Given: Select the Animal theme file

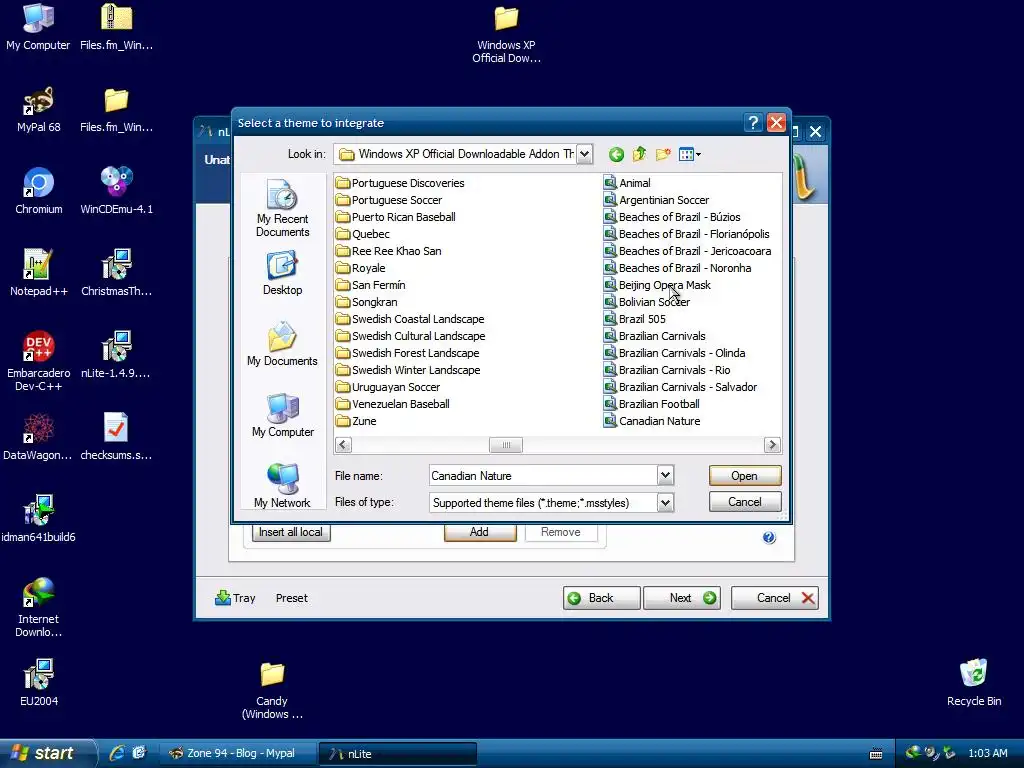Looking at the screenshot, I should [x=627, y=183].
